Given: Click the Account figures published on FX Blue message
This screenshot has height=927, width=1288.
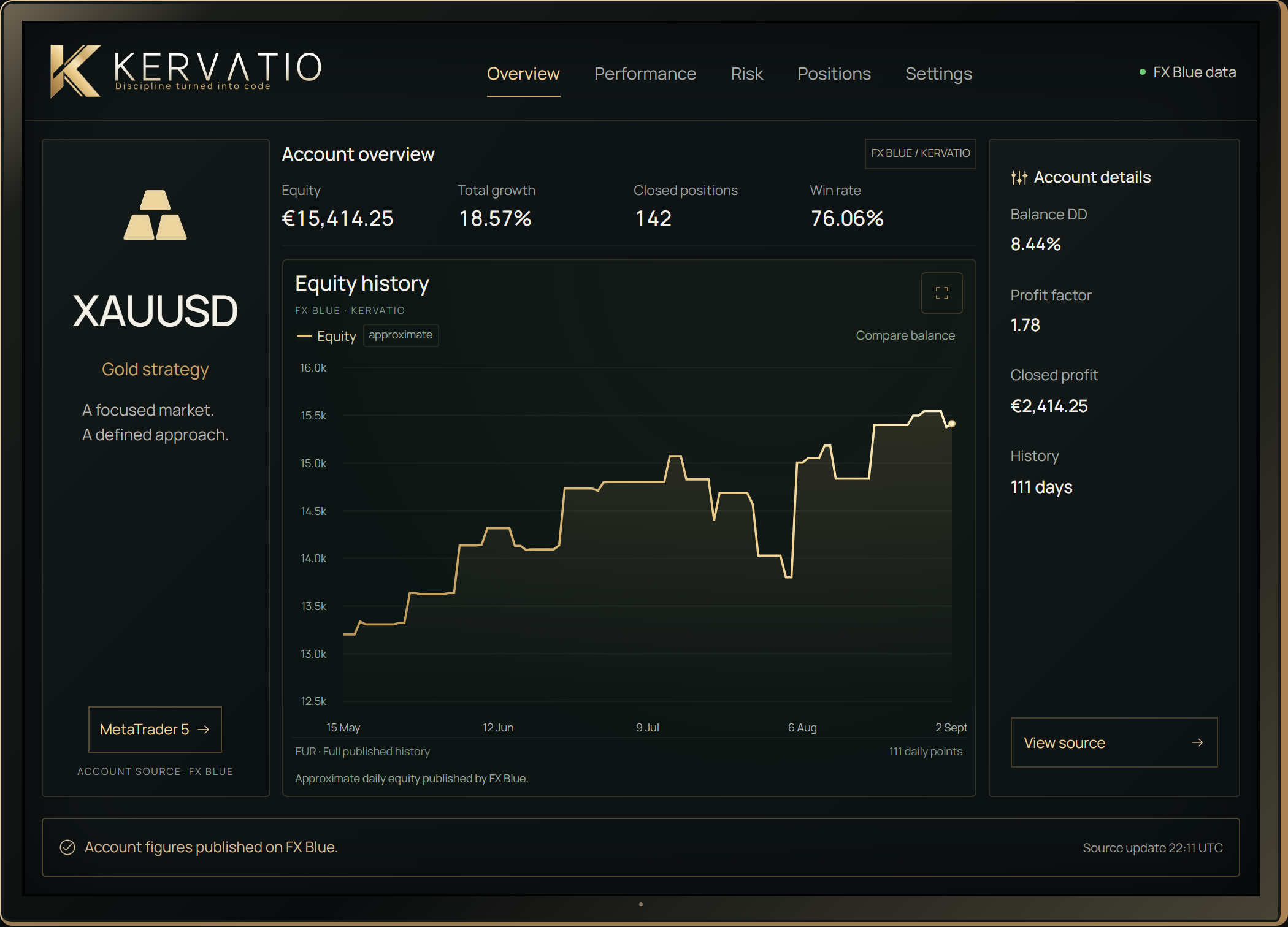Looking at the screenshot, I should point(211,847).
